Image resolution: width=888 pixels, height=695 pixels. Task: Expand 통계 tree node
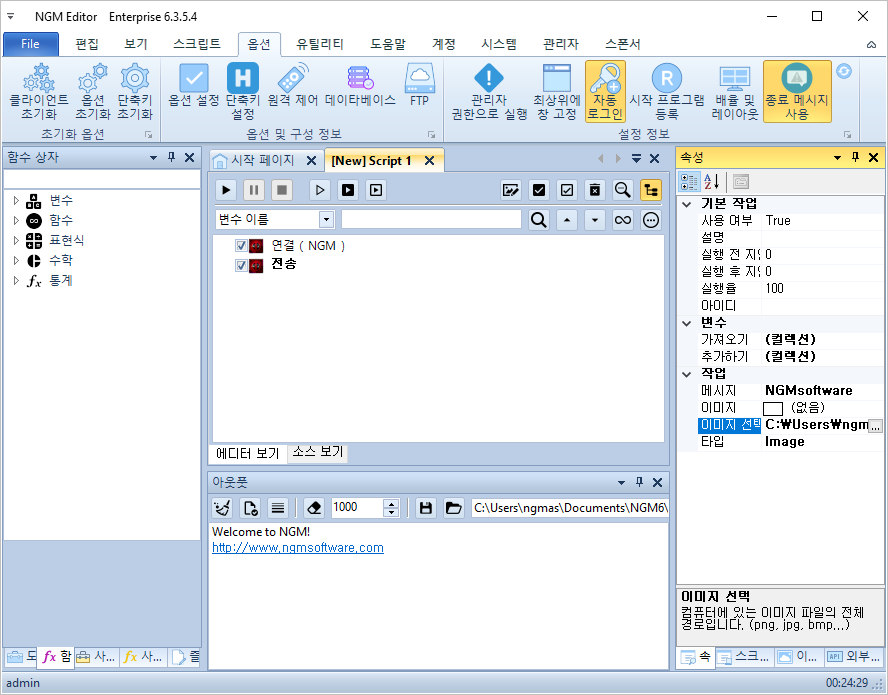(16, 280)
